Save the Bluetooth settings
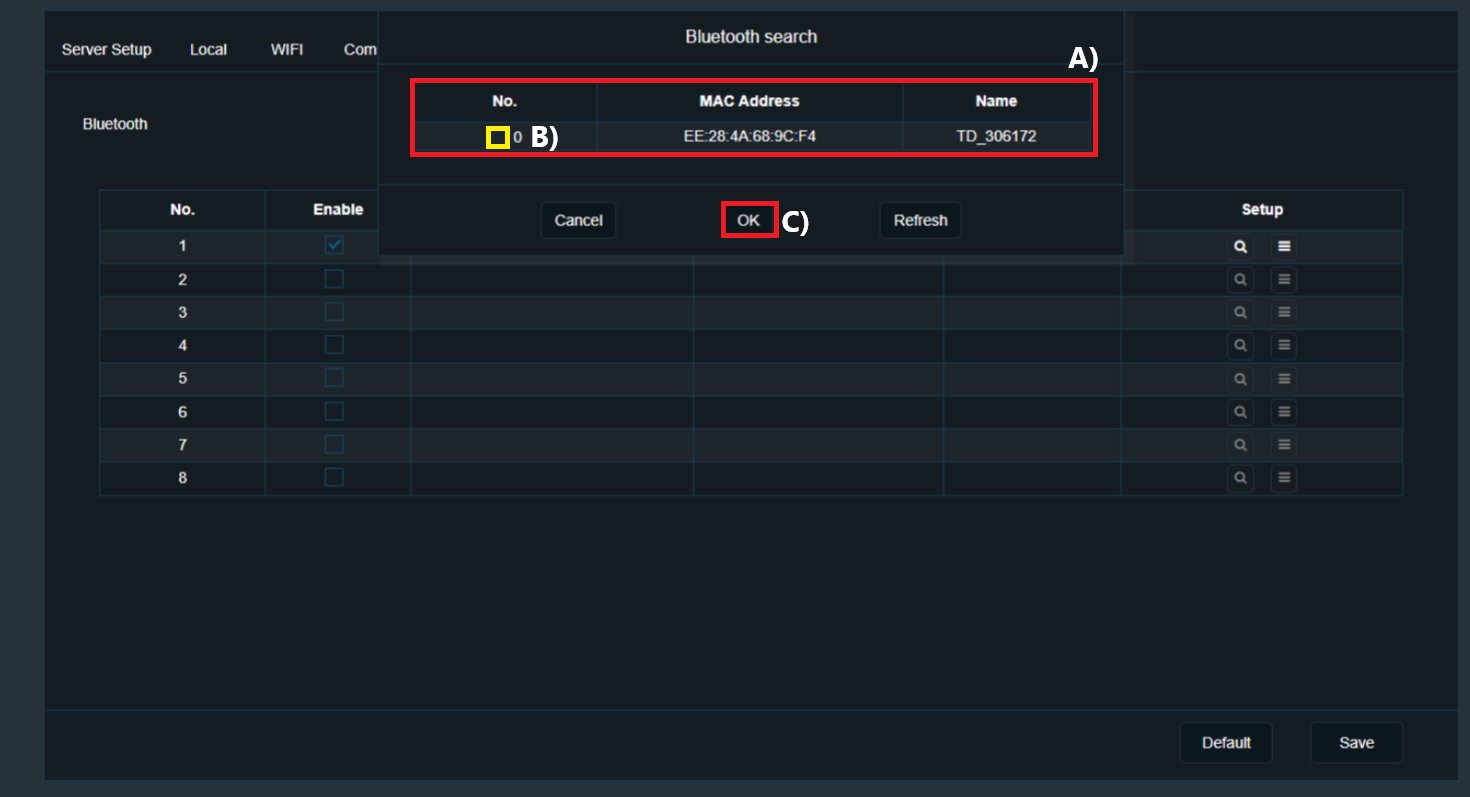 click(x=1356, y=743)
